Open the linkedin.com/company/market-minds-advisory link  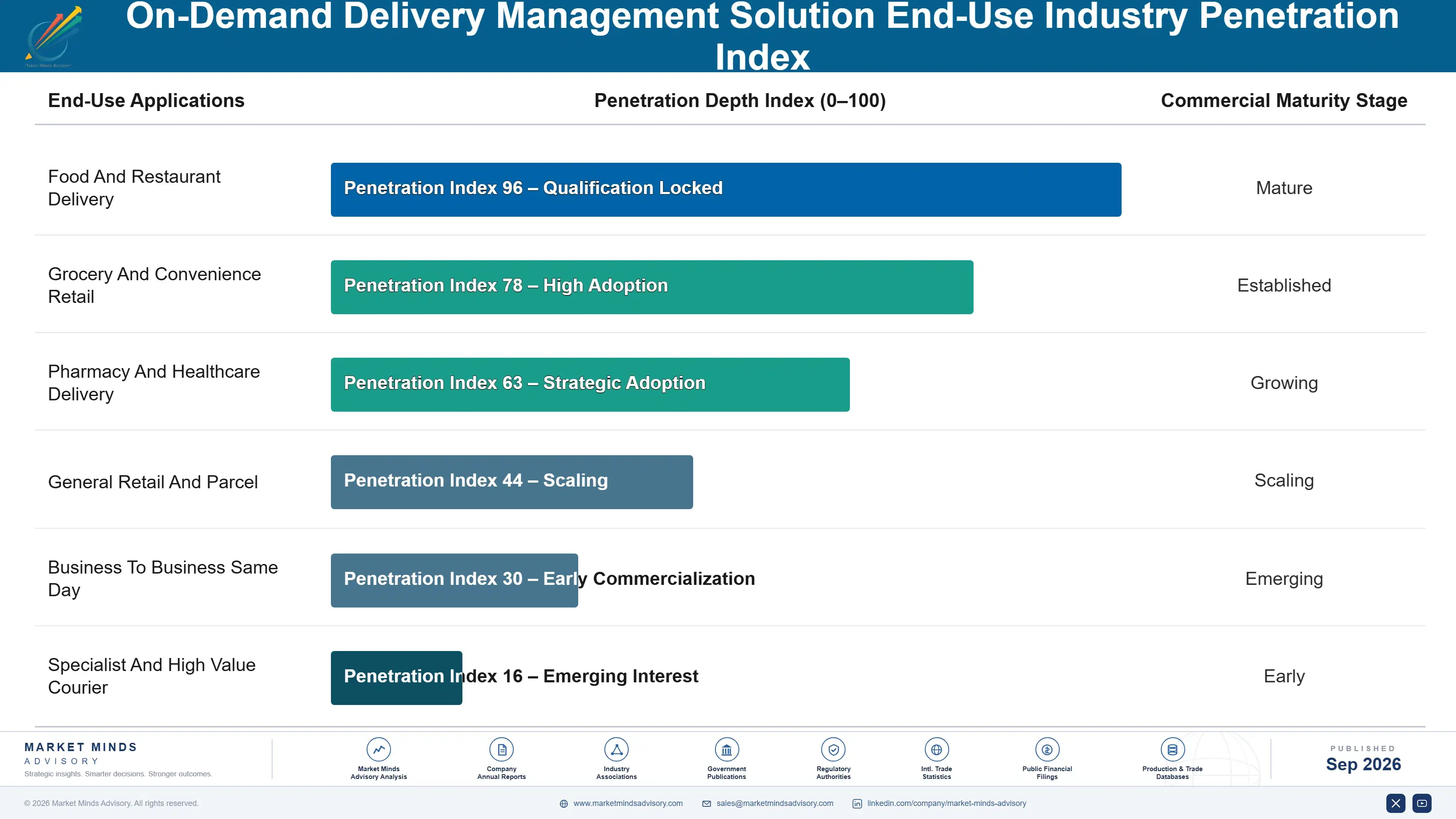947,803
